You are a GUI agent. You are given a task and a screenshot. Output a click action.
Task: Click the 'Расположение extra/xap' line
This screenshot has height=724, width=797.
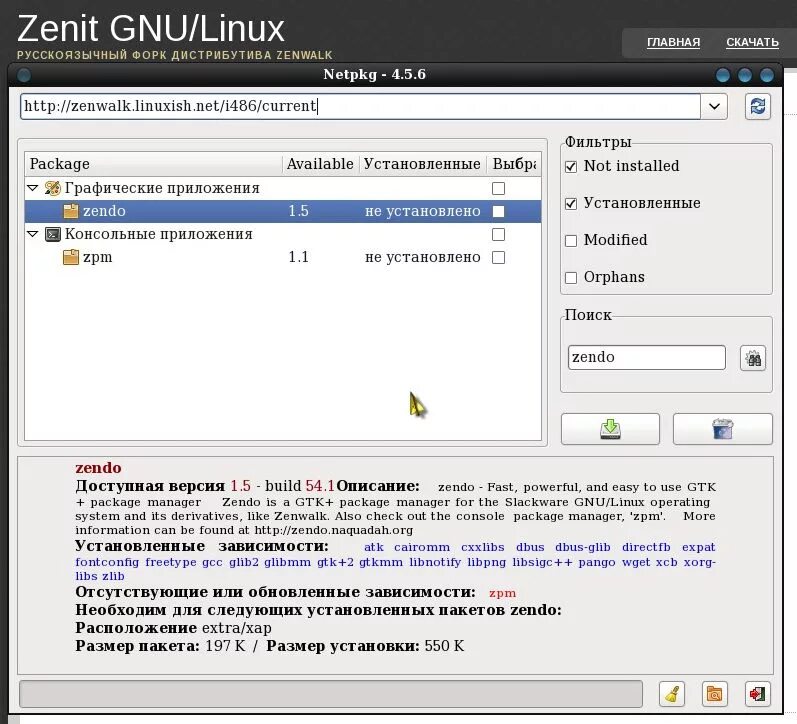(x=173, y=628)
